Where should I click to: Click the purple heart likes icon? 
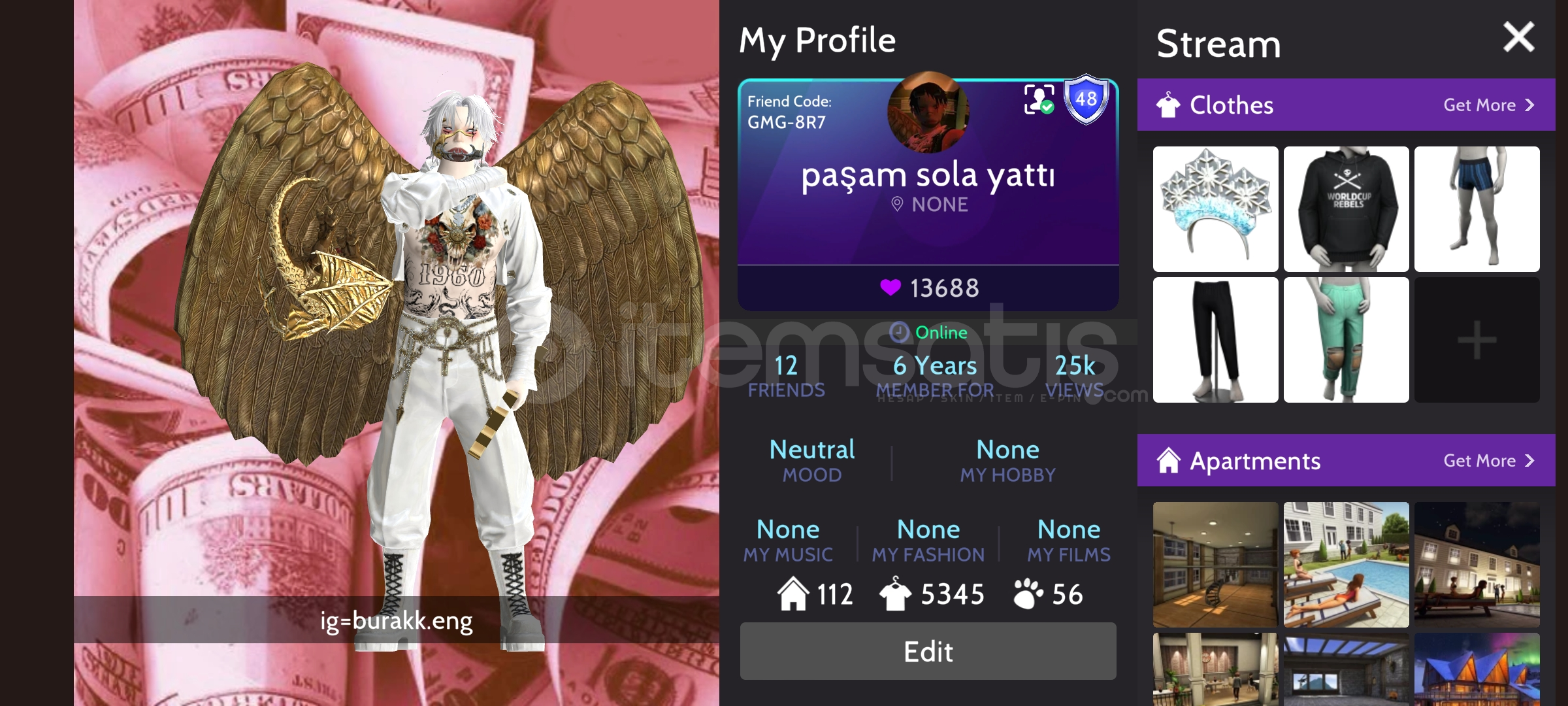tap(890, 287)
